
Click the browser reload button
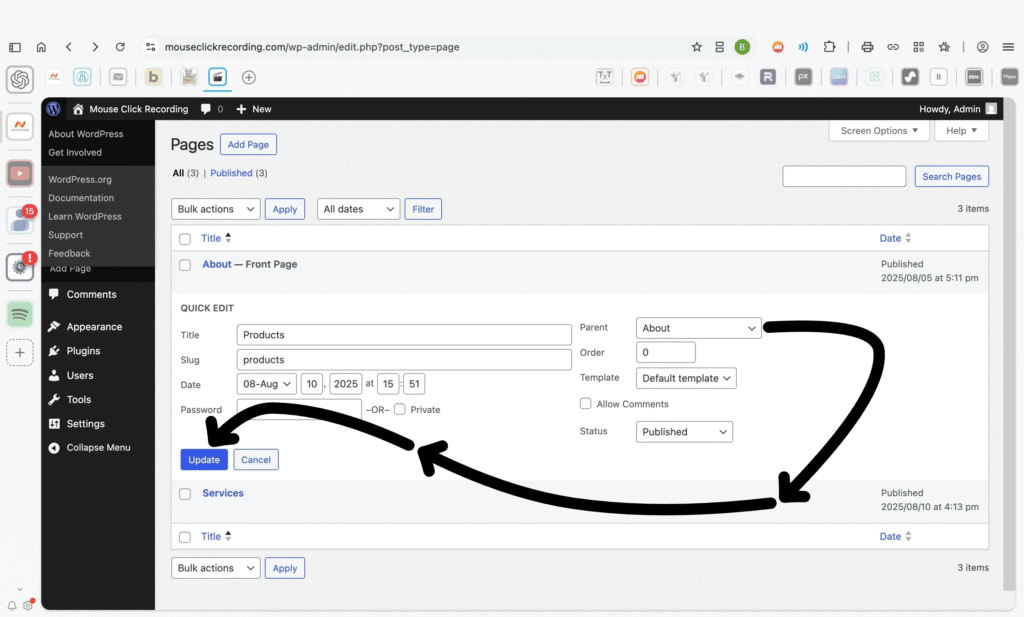click(120, 47)
